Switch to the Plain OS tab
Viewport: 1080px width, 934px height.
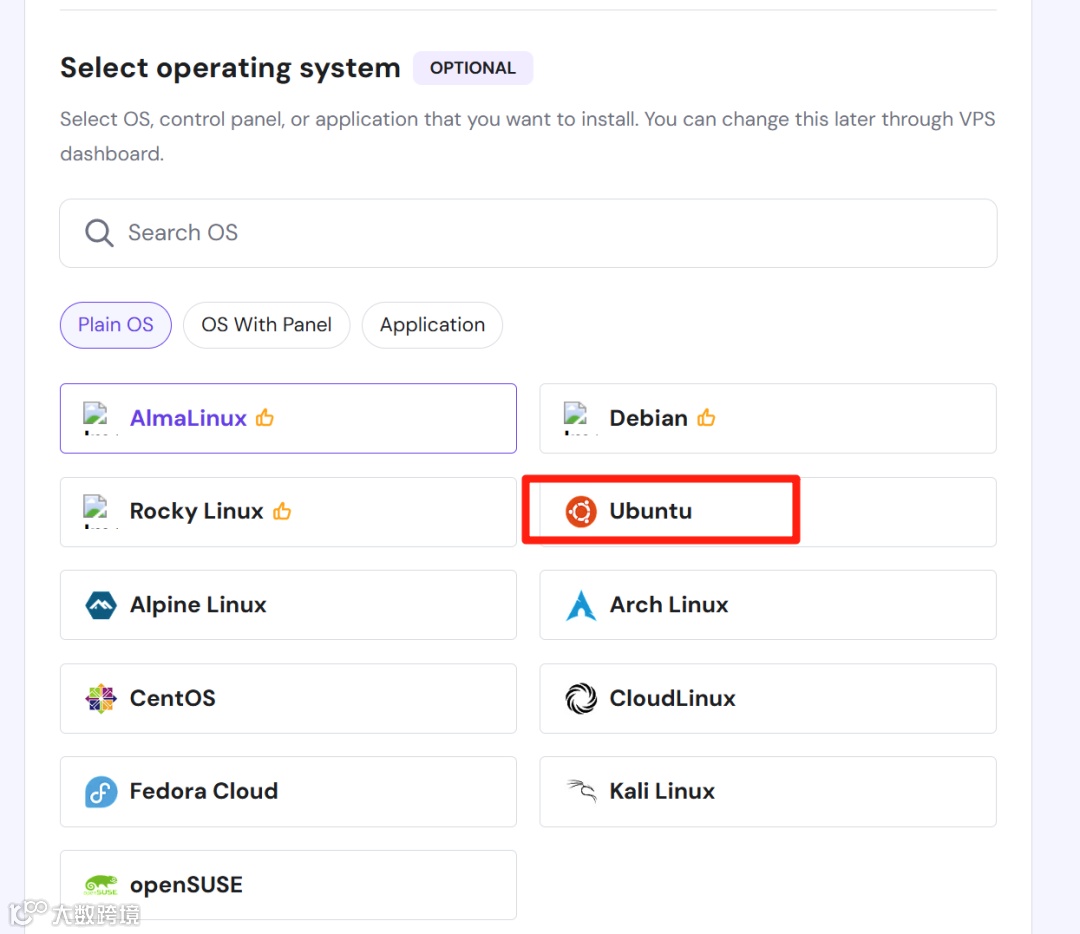[116, 325]
